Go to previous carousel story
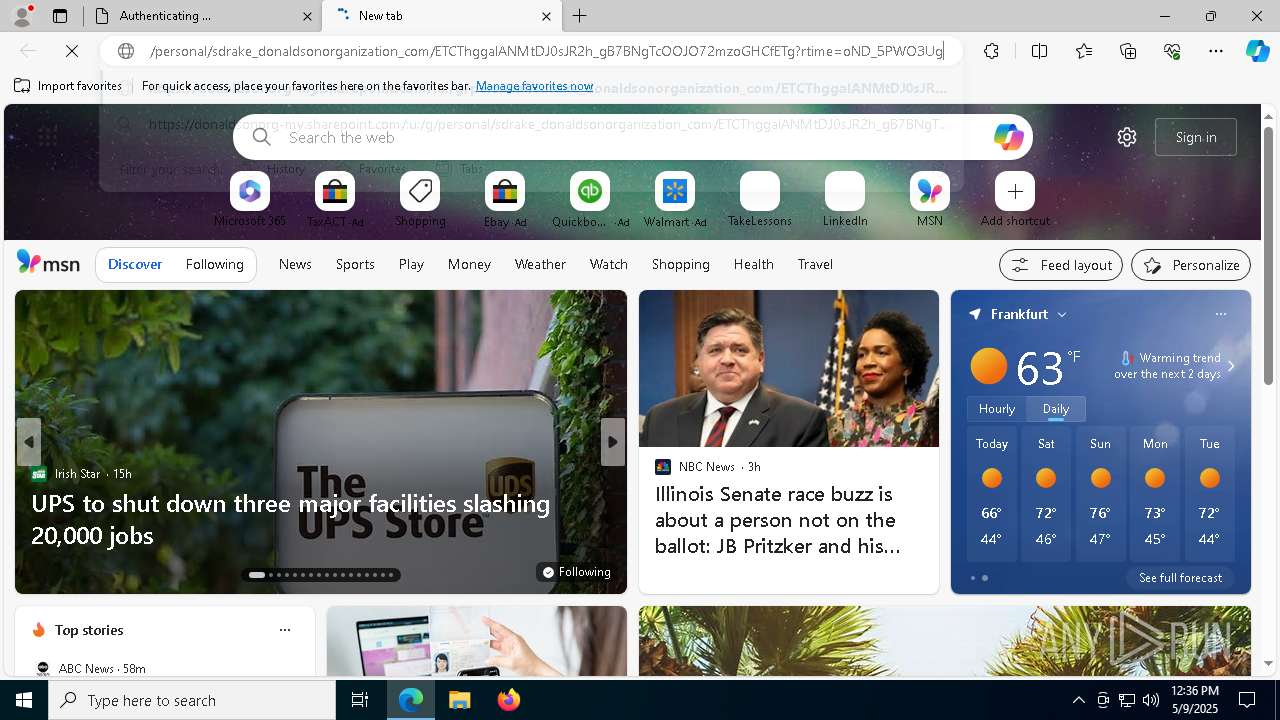 pos(29,442)
